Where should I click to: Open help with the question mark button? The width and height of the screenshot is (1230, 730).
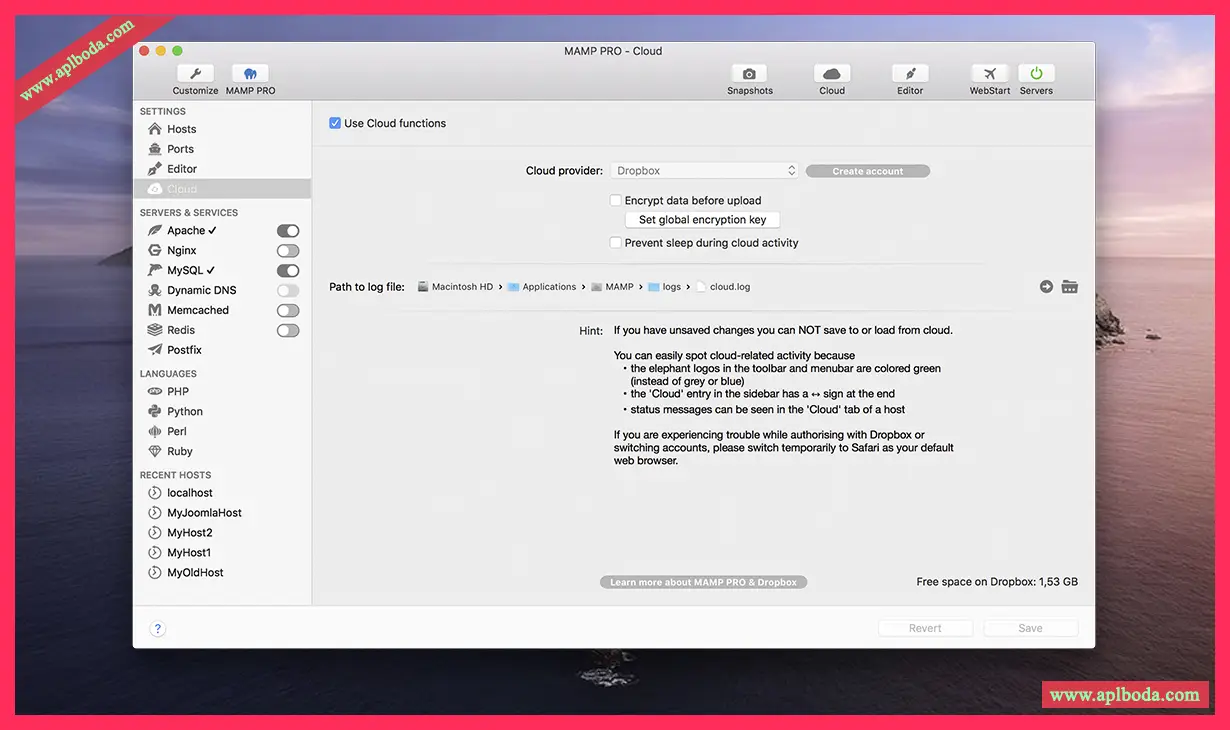(157, 629)
